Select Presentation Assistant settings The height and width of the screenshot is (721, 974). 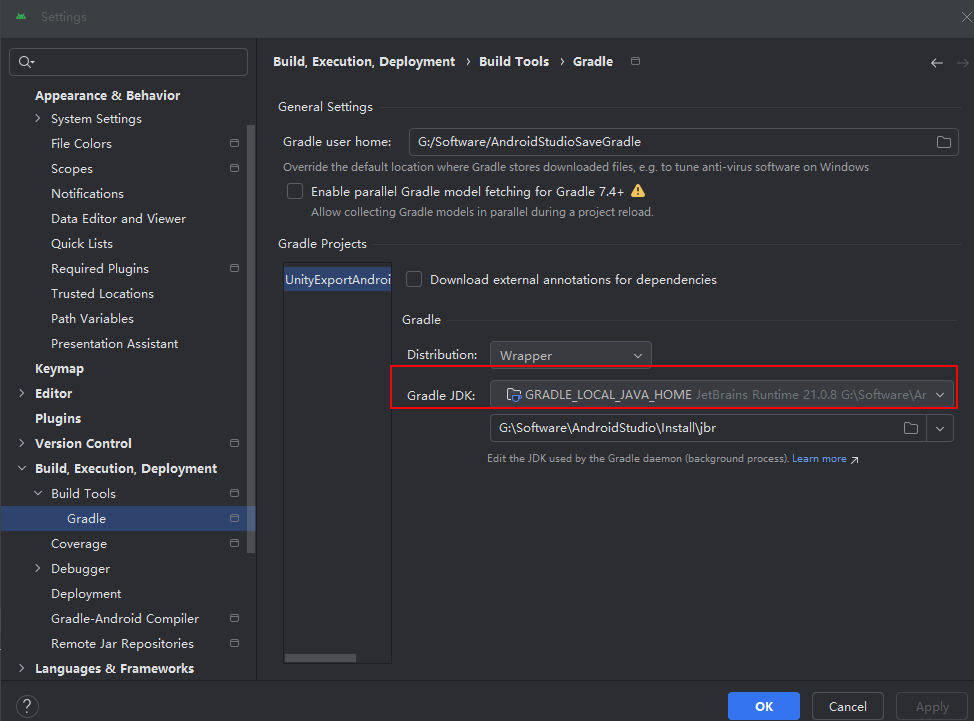click(x=114, y=343)
